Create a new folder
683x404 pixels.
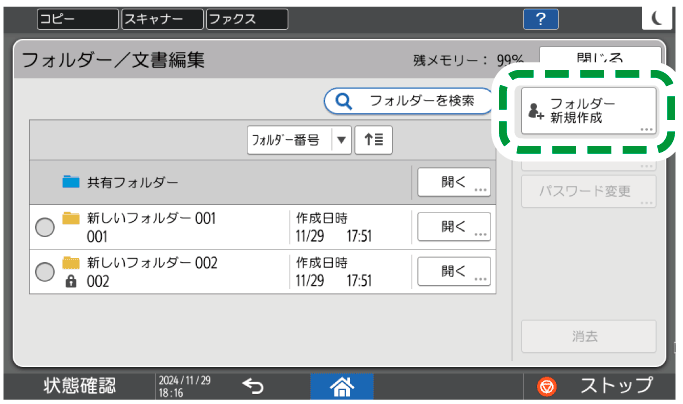pos(588,111)
